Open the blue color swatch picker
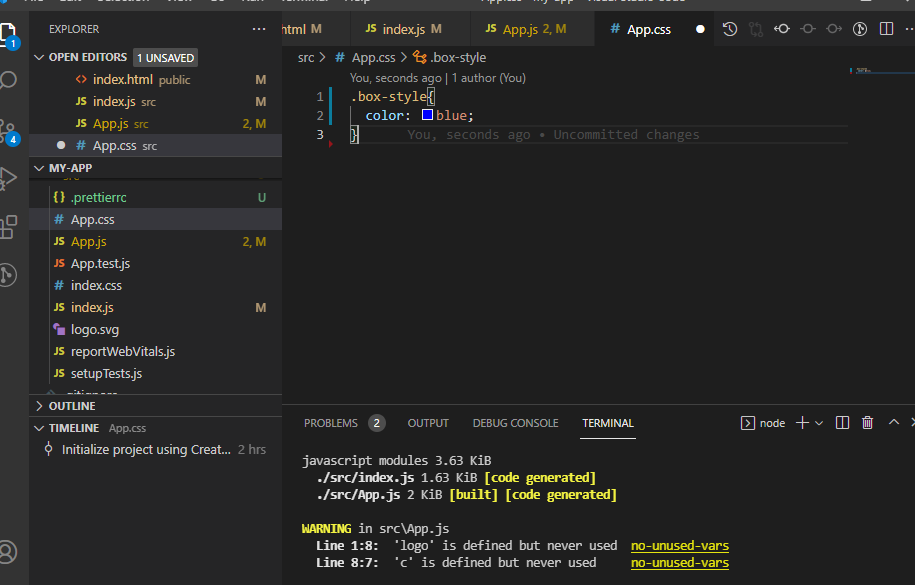Screen dimensions: 915x585 [x=427, y=114]
